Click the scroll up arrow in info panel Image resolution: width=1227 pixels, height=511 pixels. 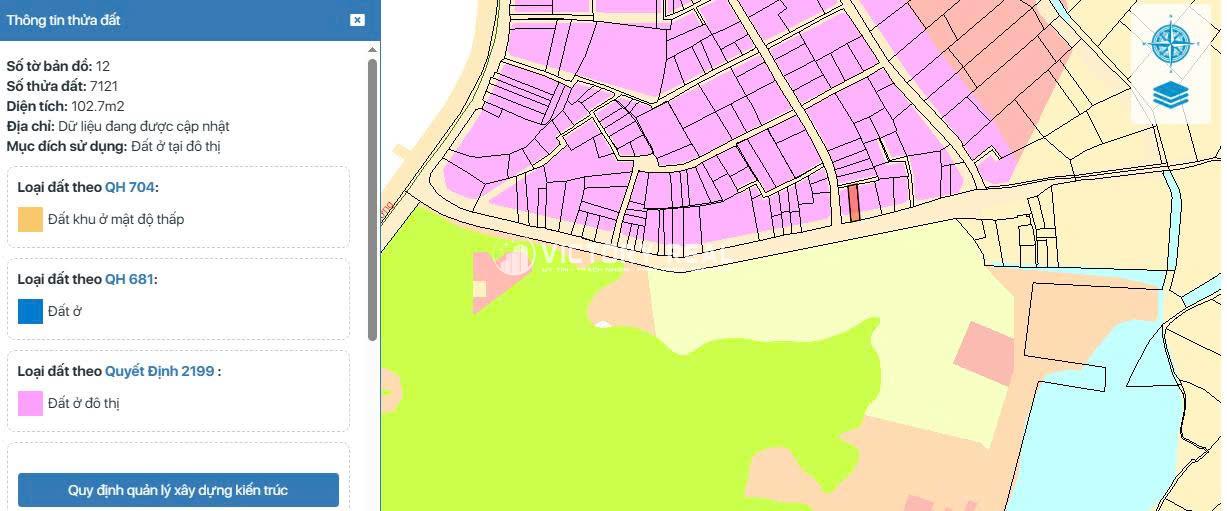(372, 49)
